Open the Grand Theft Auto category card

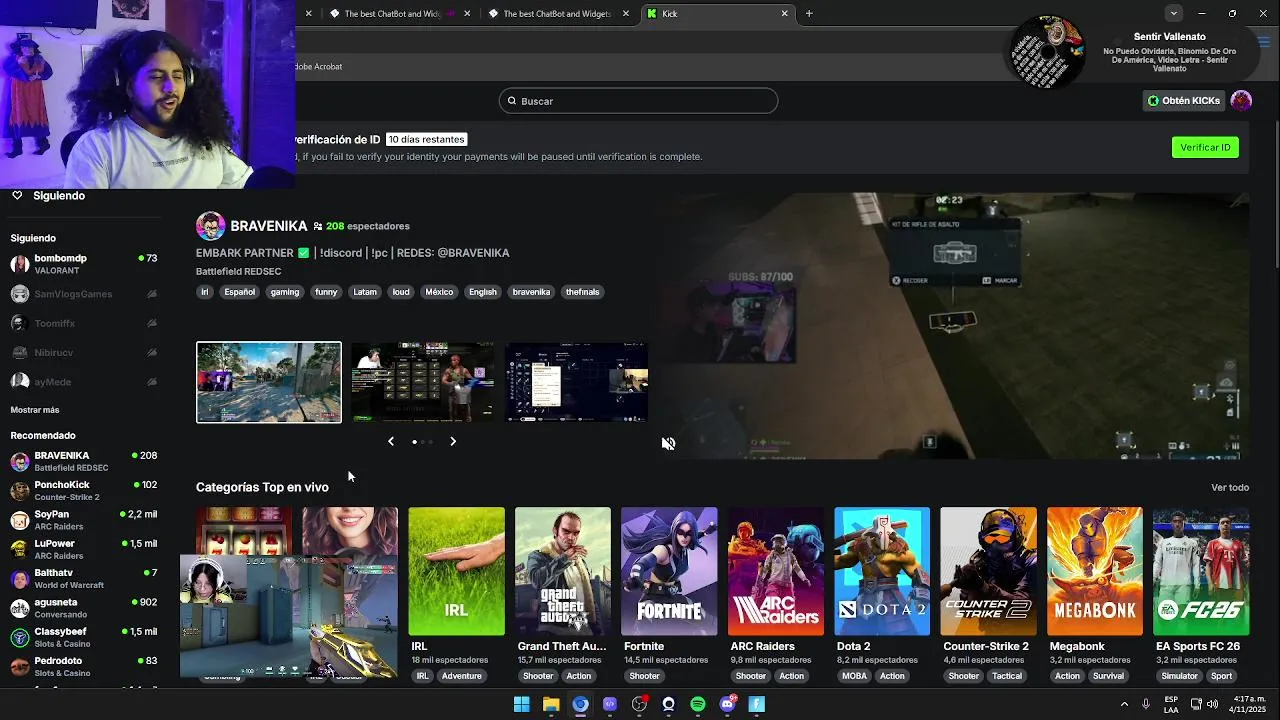563,571
